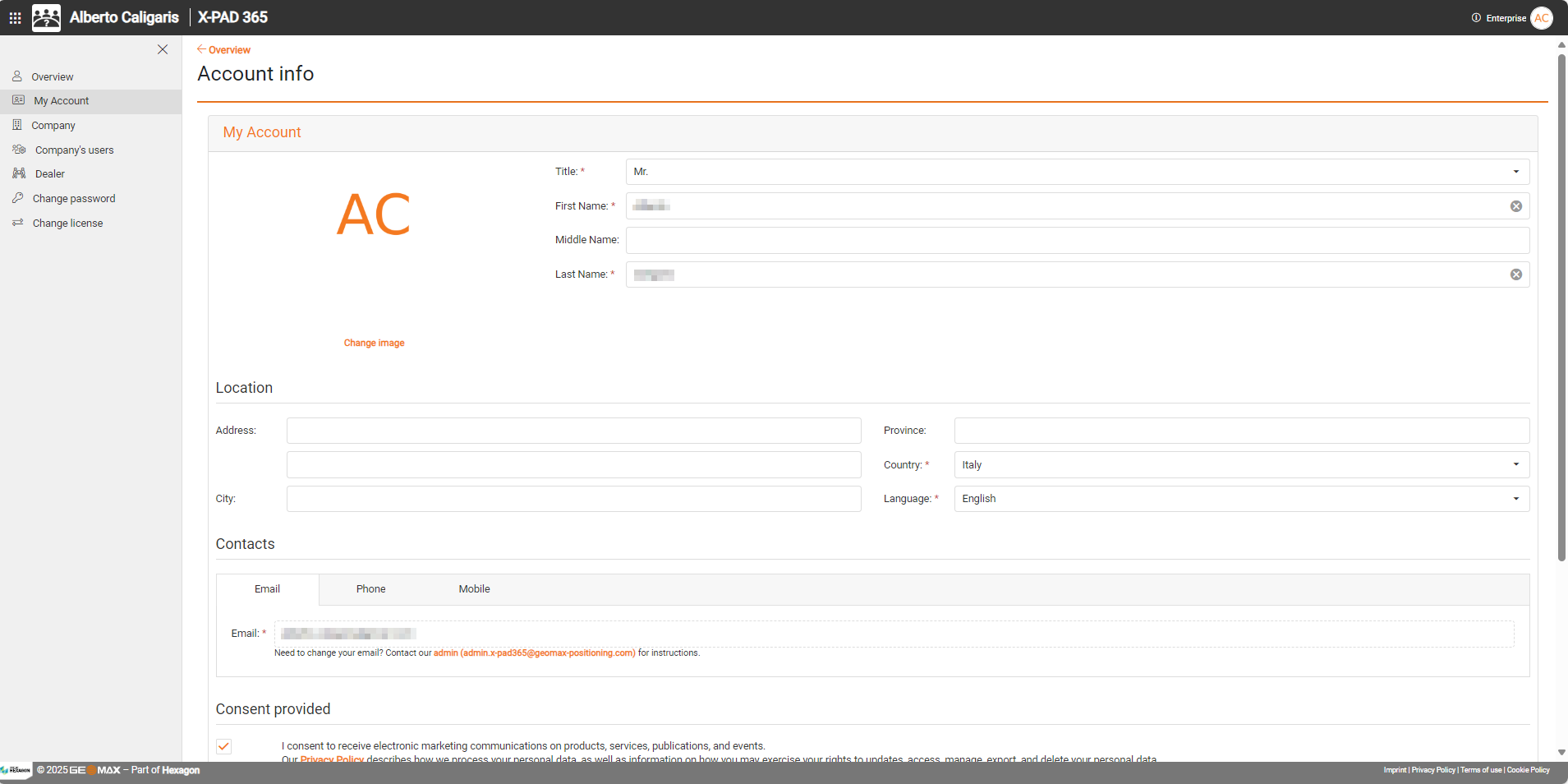
Task: Click the Overview person icon in sidebar
Action: pyautogui.click(x=17, y=76)
